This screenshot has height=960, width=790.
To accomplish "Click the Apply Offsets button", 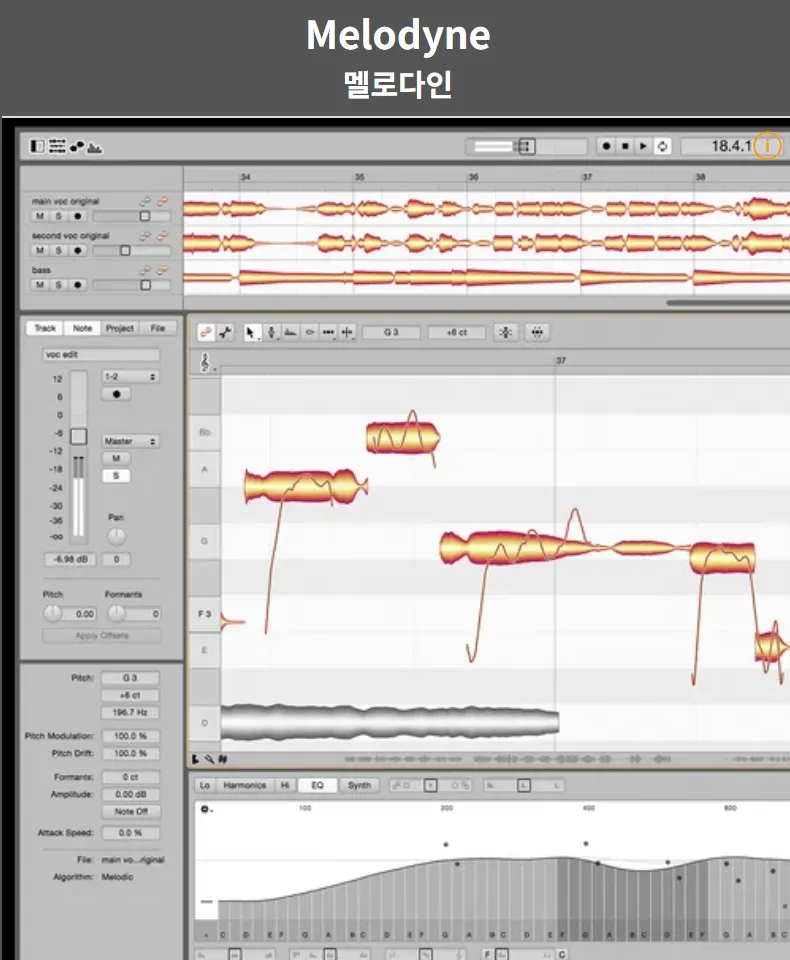I will pyautogui.click(x=102, y=636).
